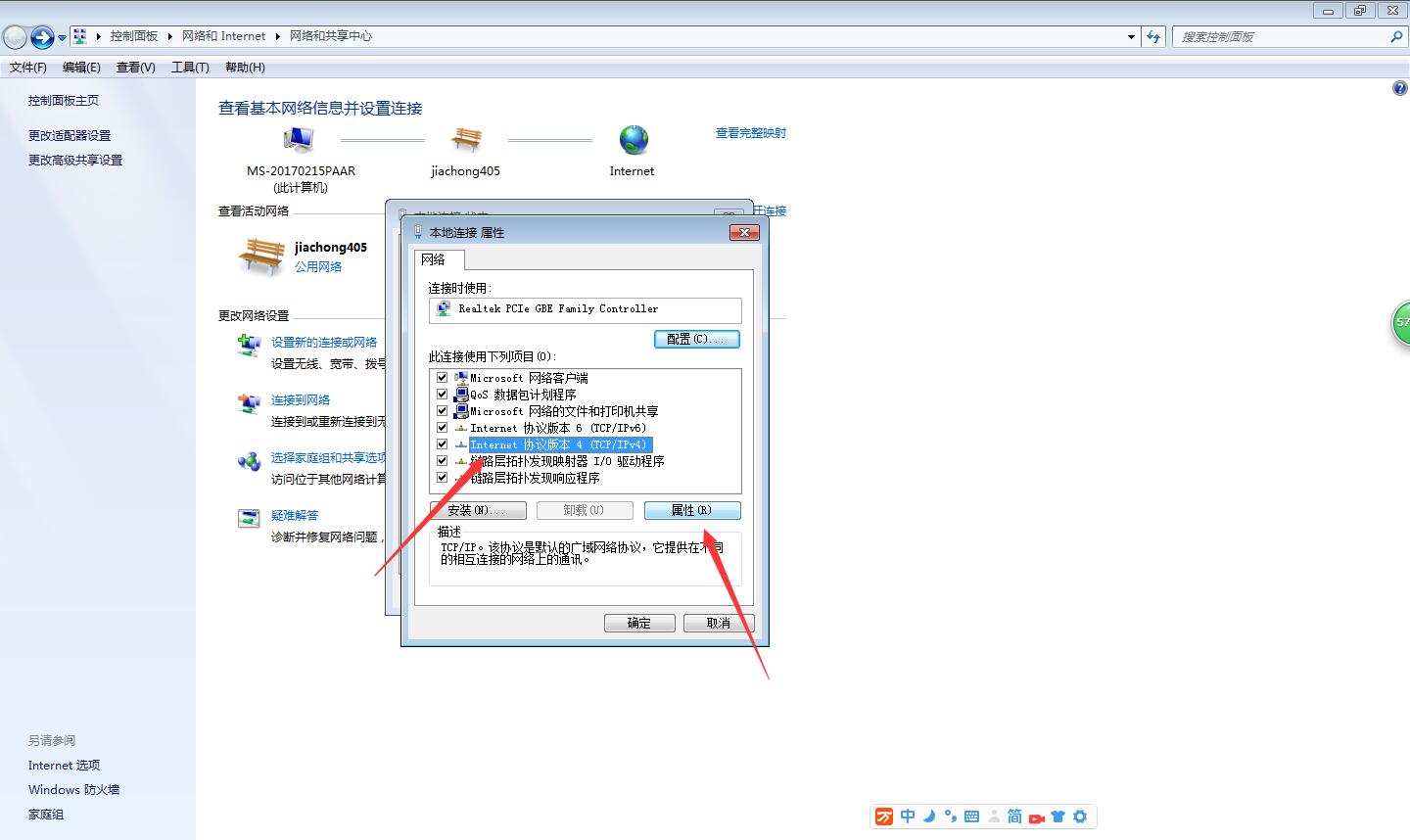
Task: Toggle Internet 协议版本 4 (TCP/IPv4) checkbox
Action: (442, 444)
